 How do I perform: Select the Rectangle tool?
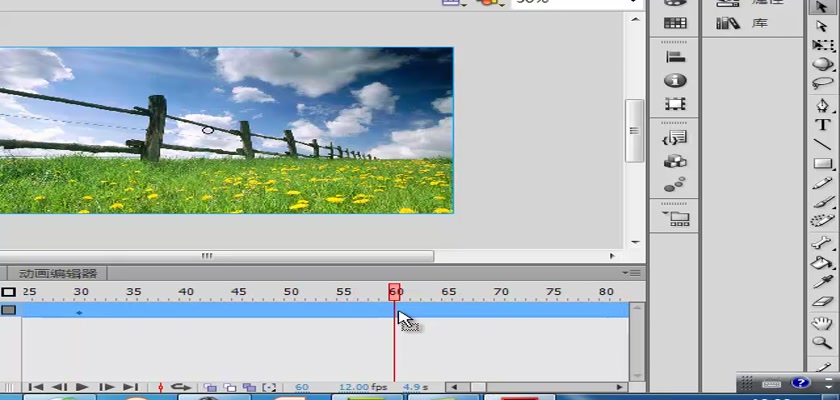coord(822,164)
